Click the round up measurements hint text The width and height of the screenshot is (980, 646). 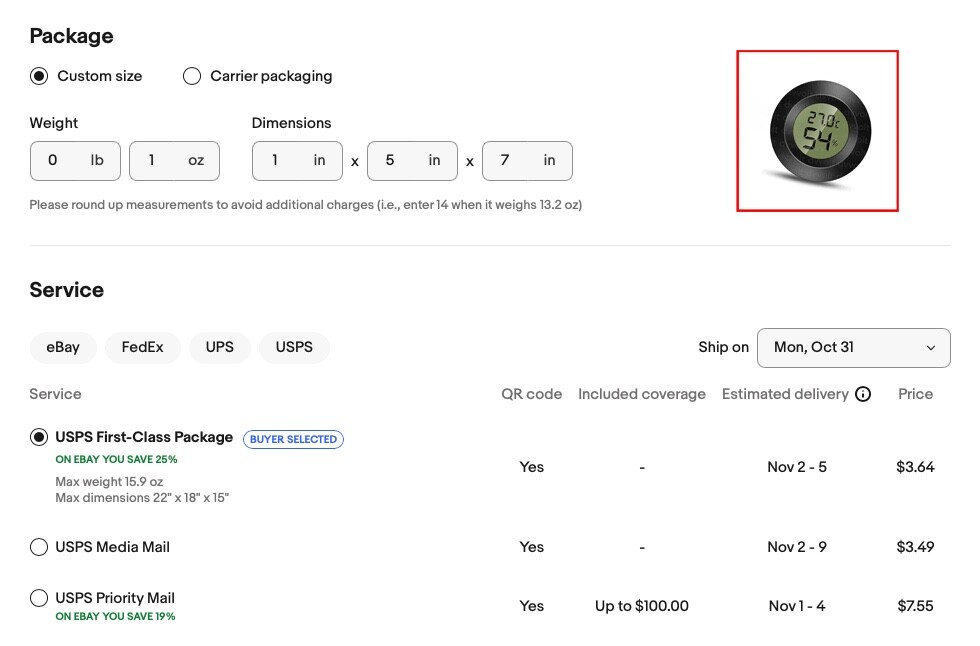[x=306, y=205]
